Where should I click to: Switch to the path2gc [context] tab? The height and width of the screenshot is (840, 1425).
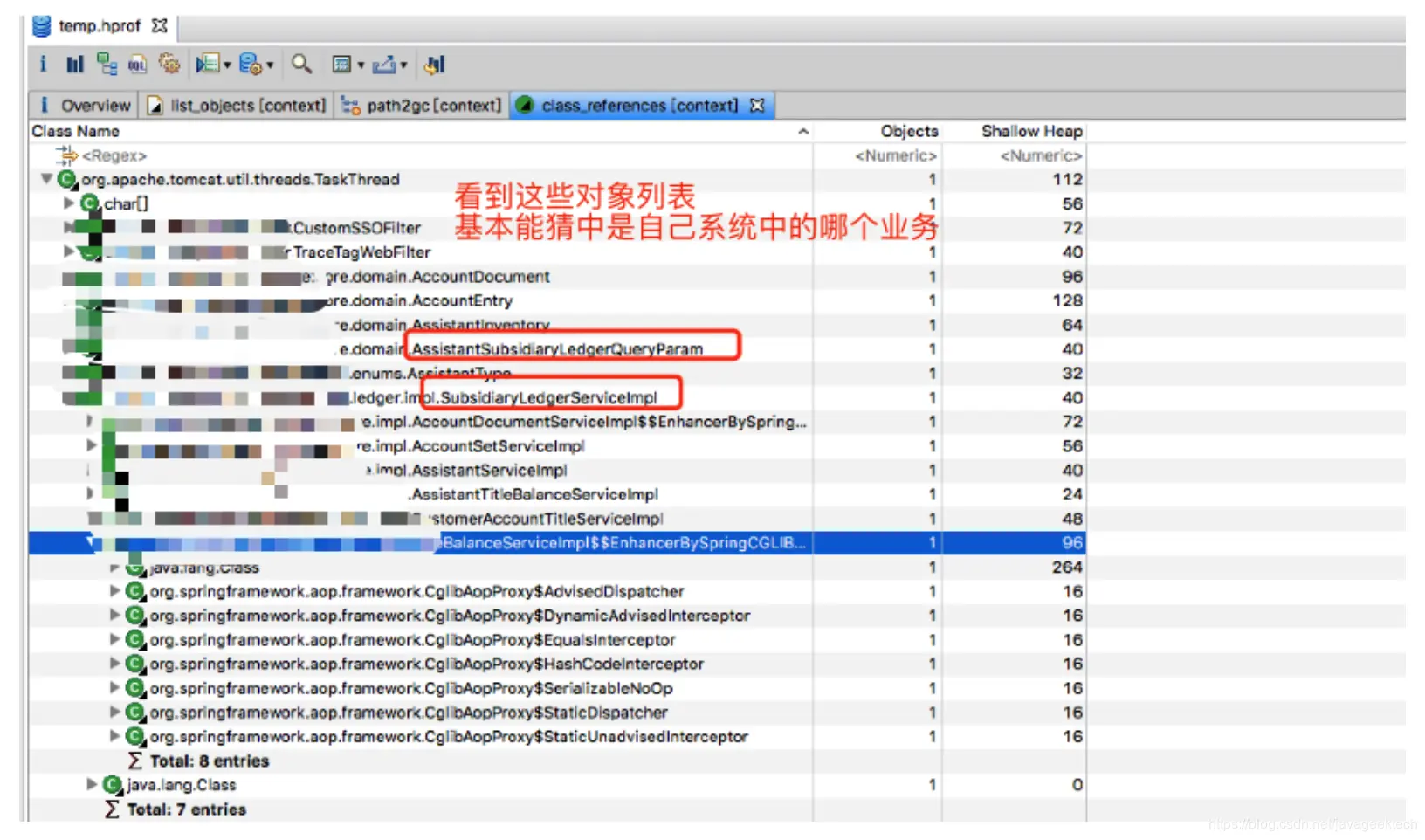pyautogui.click(x=423, y=106)
